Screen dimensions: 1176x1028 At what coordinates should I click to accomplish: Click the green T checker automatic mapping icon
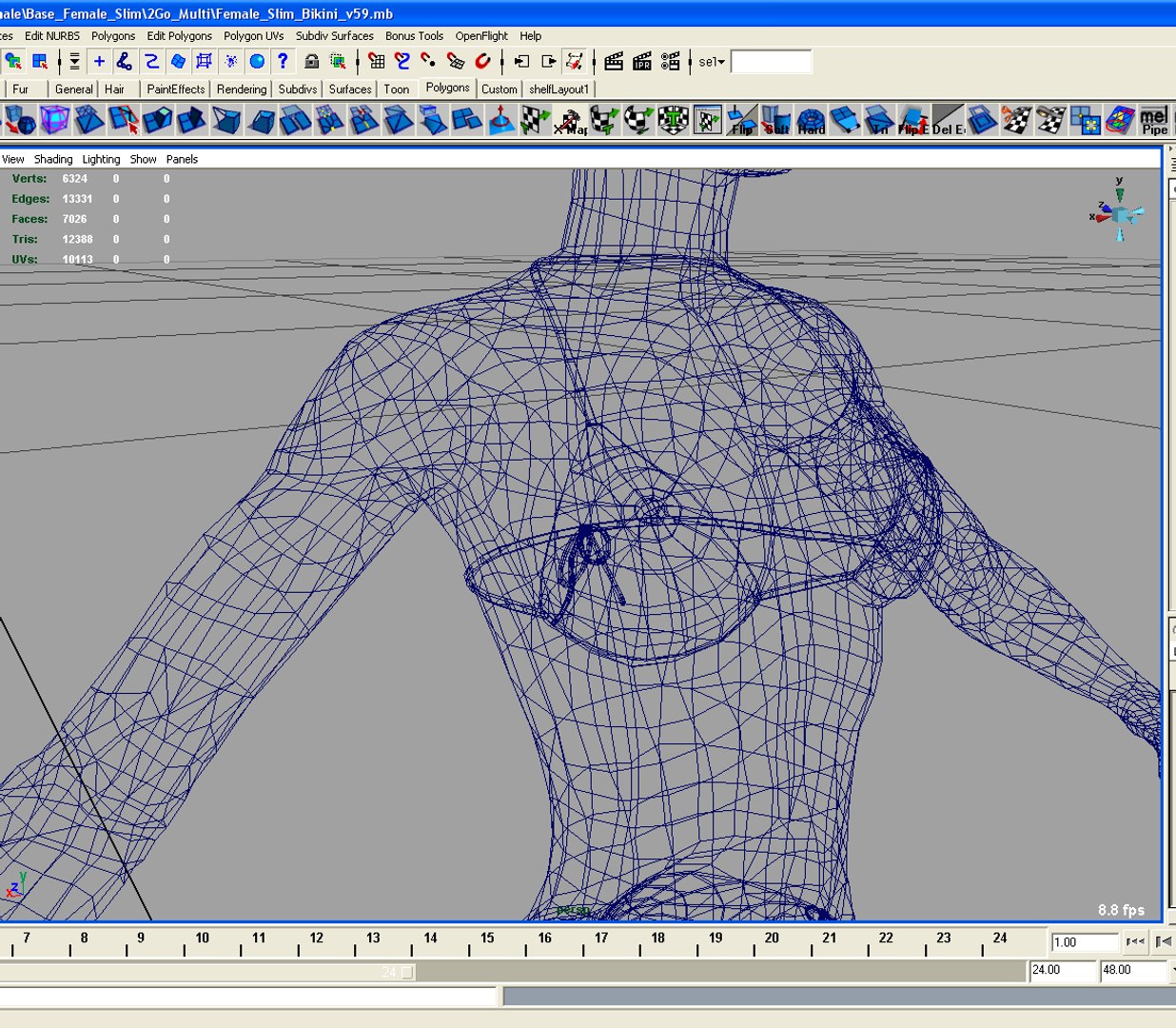(674, 121)
